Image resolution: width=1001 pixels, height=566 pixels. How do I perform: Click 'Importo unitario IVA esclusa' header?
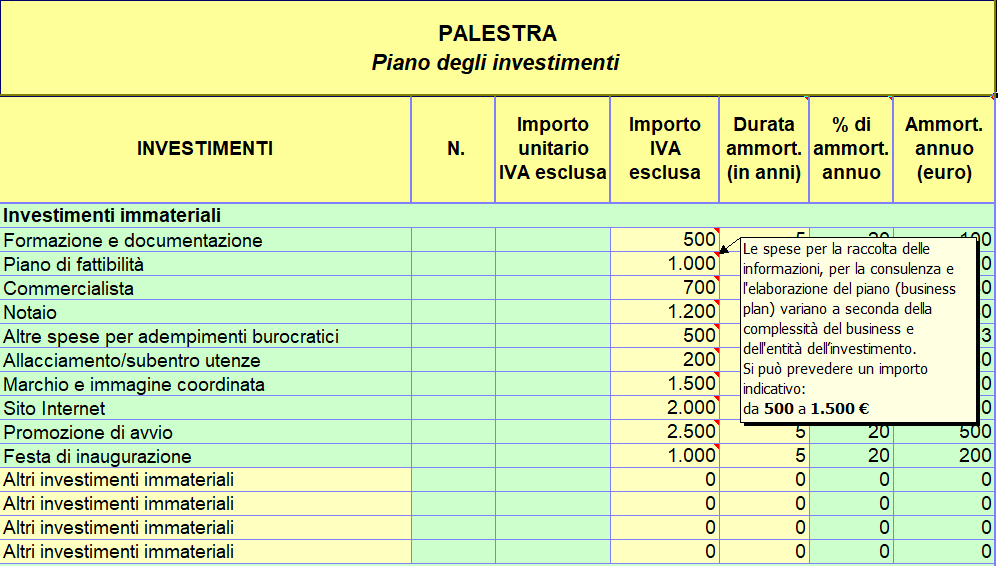(552, 149)
